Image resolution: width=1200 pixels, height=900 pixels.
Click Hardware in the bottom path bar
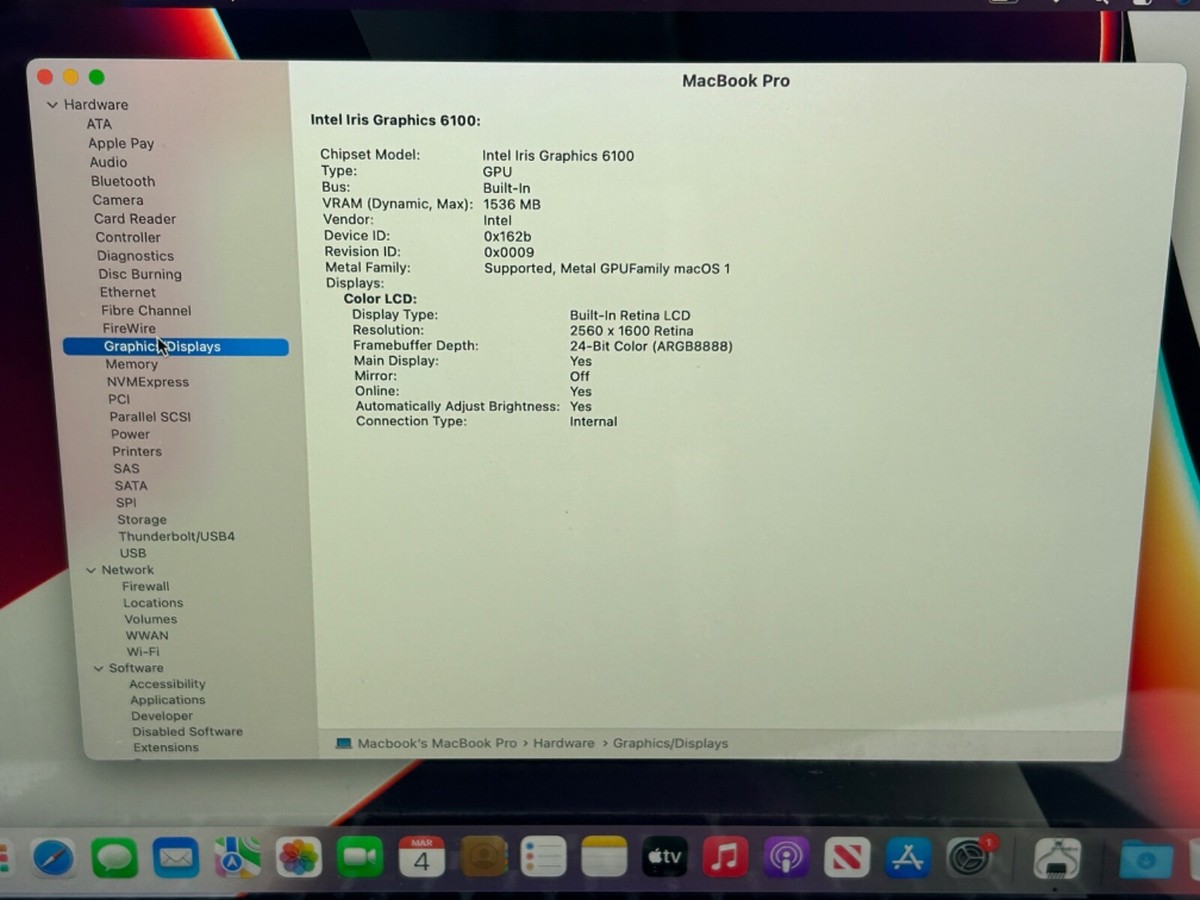click(x=564, y=744)
